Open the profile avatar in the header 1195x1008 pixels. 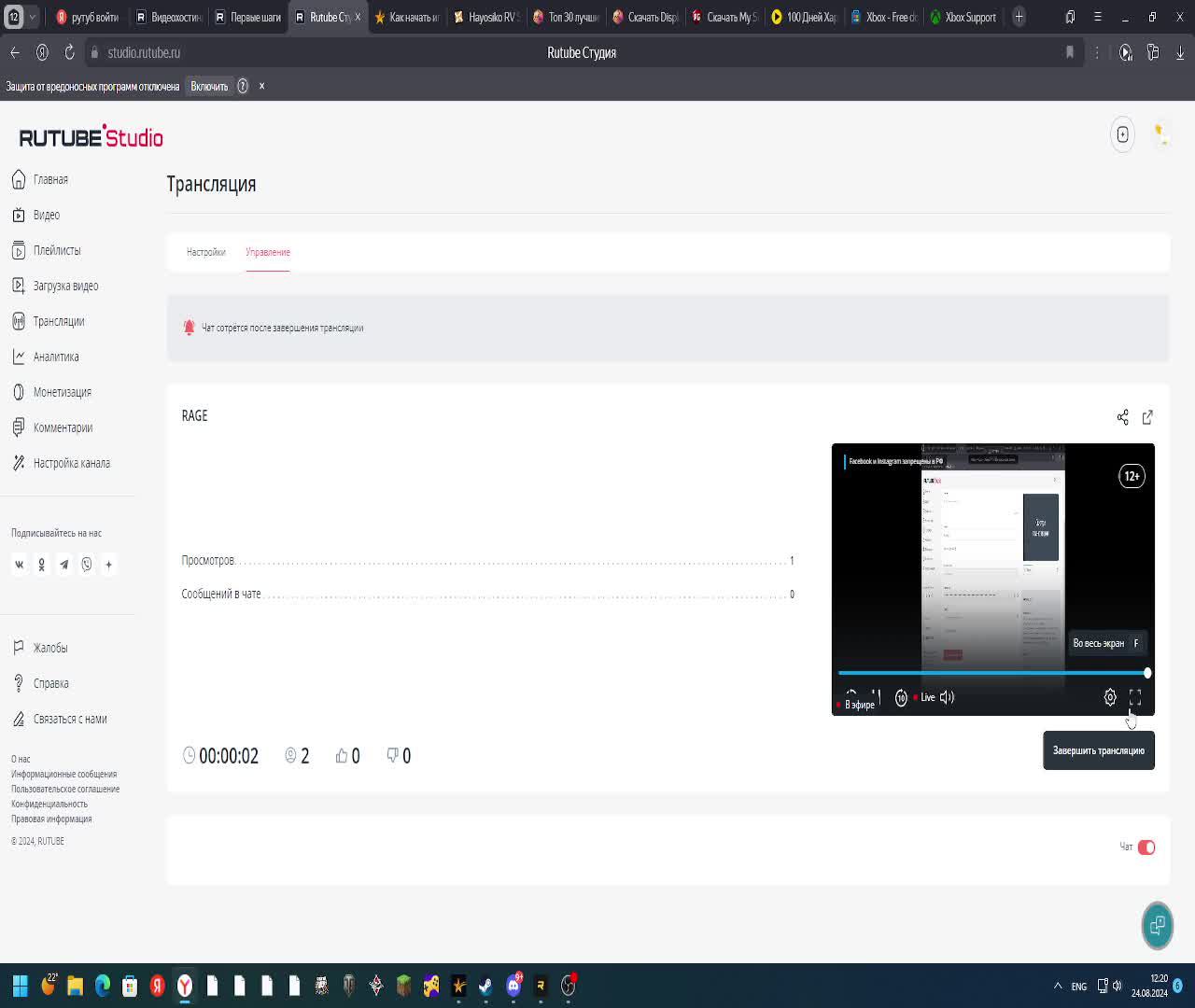click(1160, 134)
